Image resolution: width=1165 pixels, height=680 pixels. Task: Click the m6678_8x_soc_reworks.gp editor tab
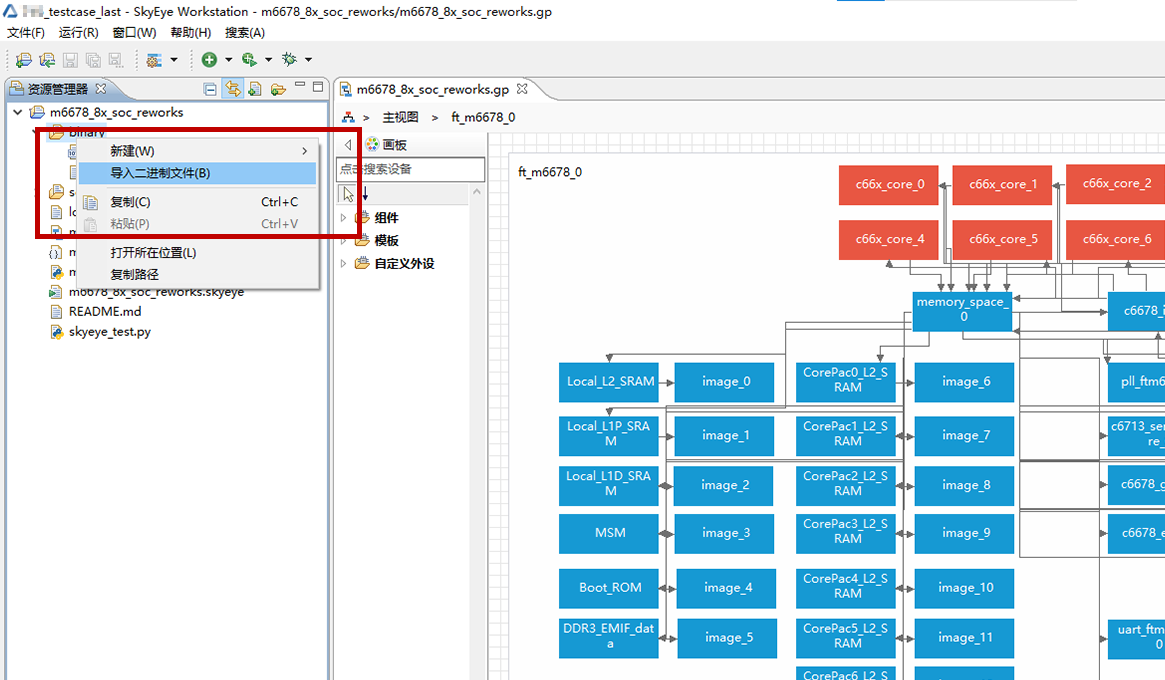pos(432,89)
